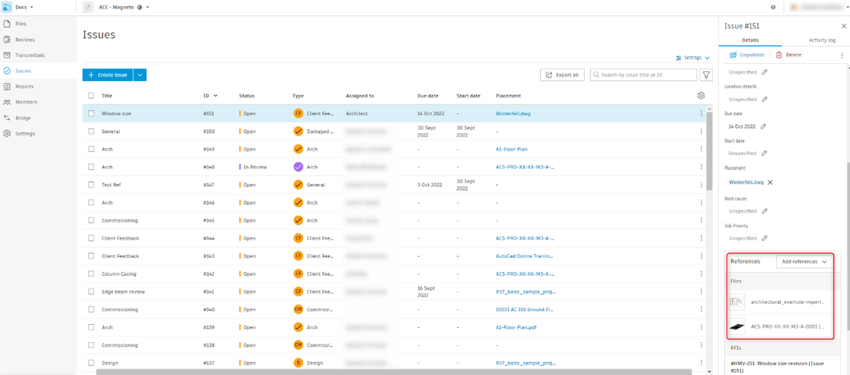Tick the select-all checkbox in table header
Viewport: 850px width, 375px height.
click(x=91, y=95)
